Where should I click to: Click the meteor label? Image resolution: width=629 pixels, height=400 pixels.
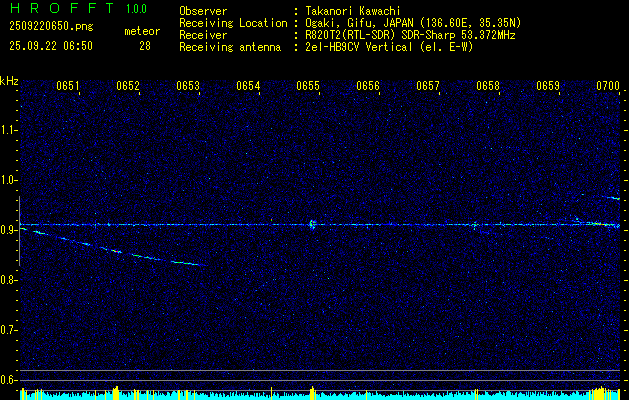pos(142,31)
